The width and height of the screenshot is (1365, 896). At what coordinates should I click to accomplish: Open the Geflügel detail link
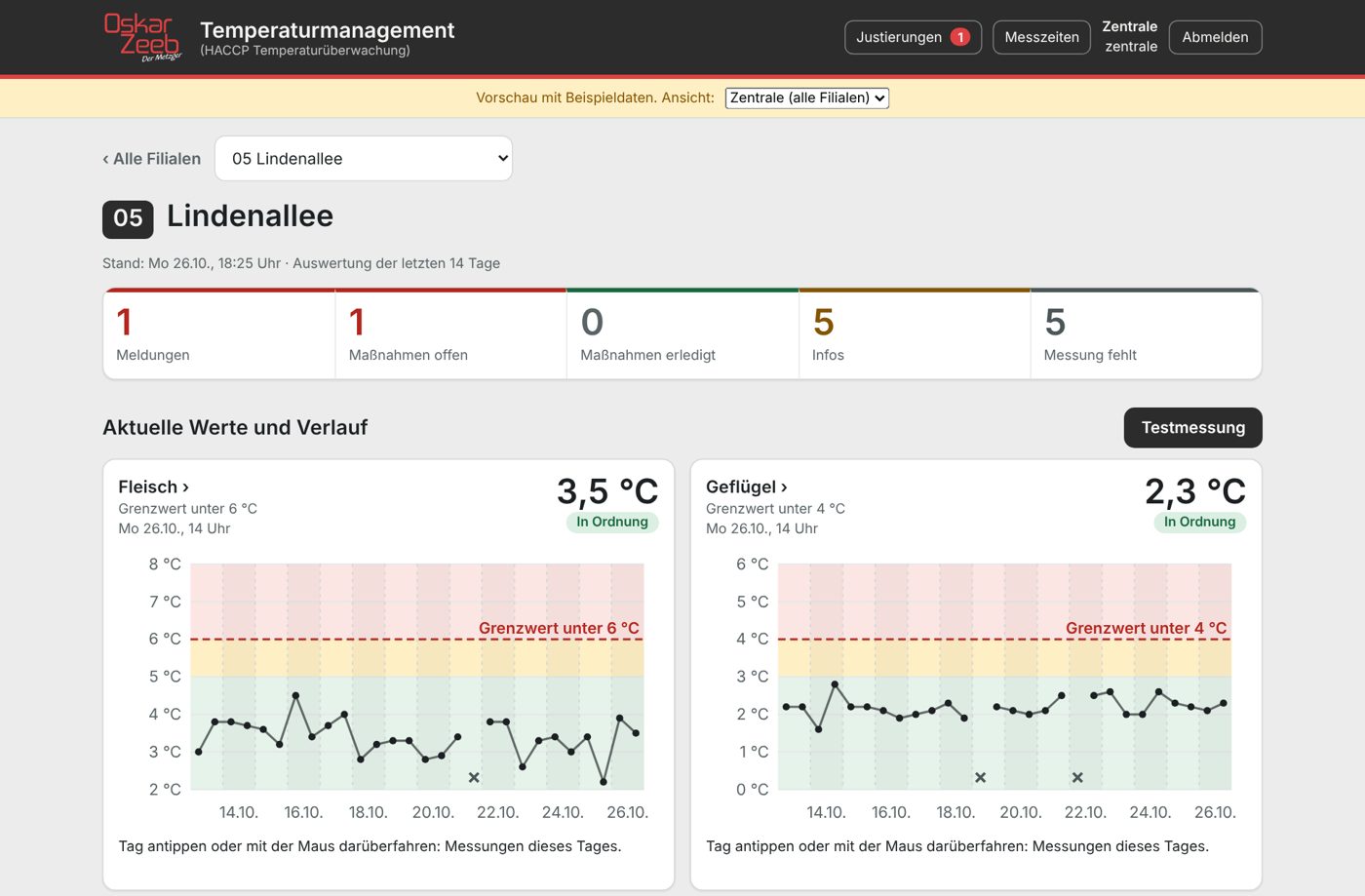[x=746, y=487]
